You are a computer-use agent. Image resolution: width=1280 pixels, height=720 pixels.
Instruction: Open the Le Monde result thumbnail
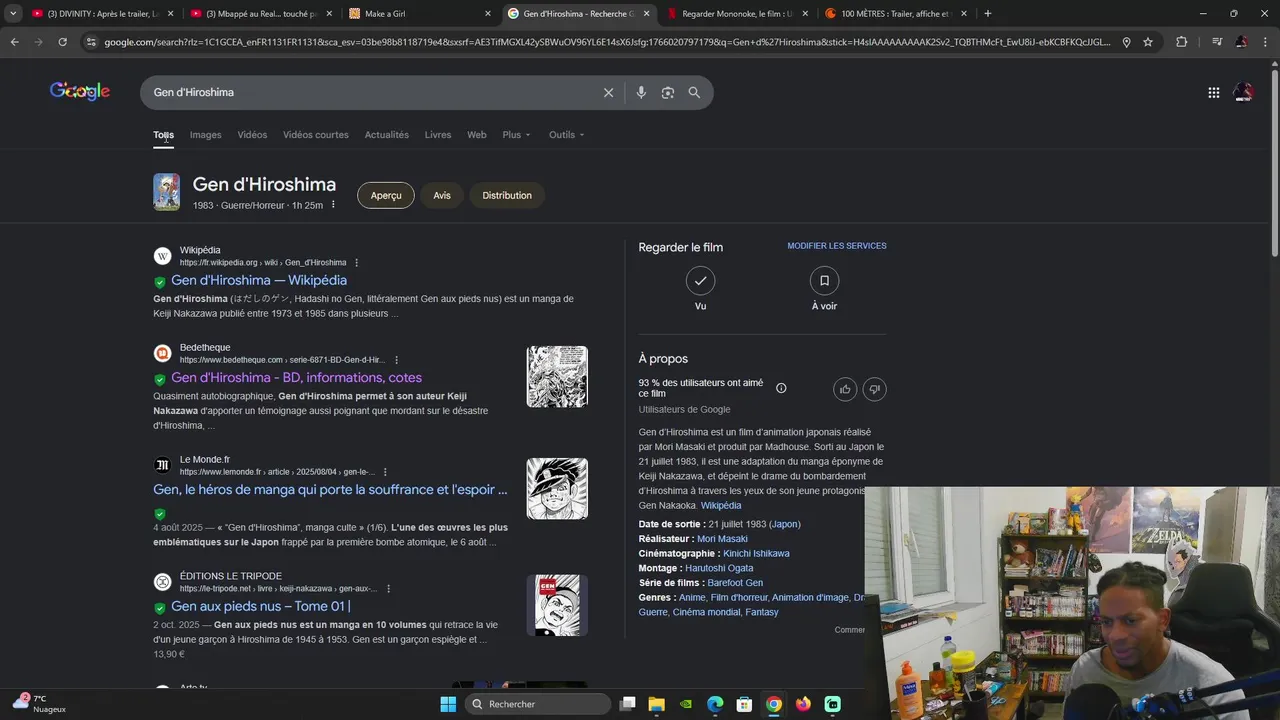coord(557,488)
